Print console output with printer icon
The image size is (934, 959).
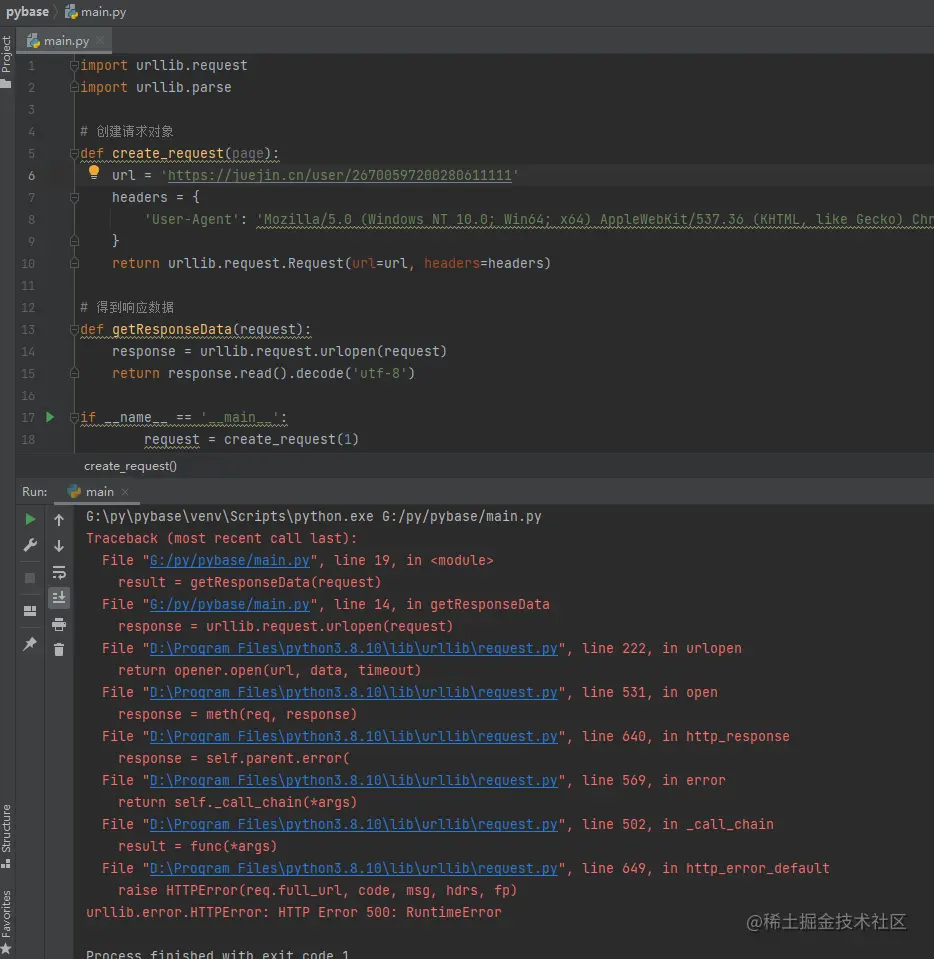pyautogui.click(x=59, y=624)
